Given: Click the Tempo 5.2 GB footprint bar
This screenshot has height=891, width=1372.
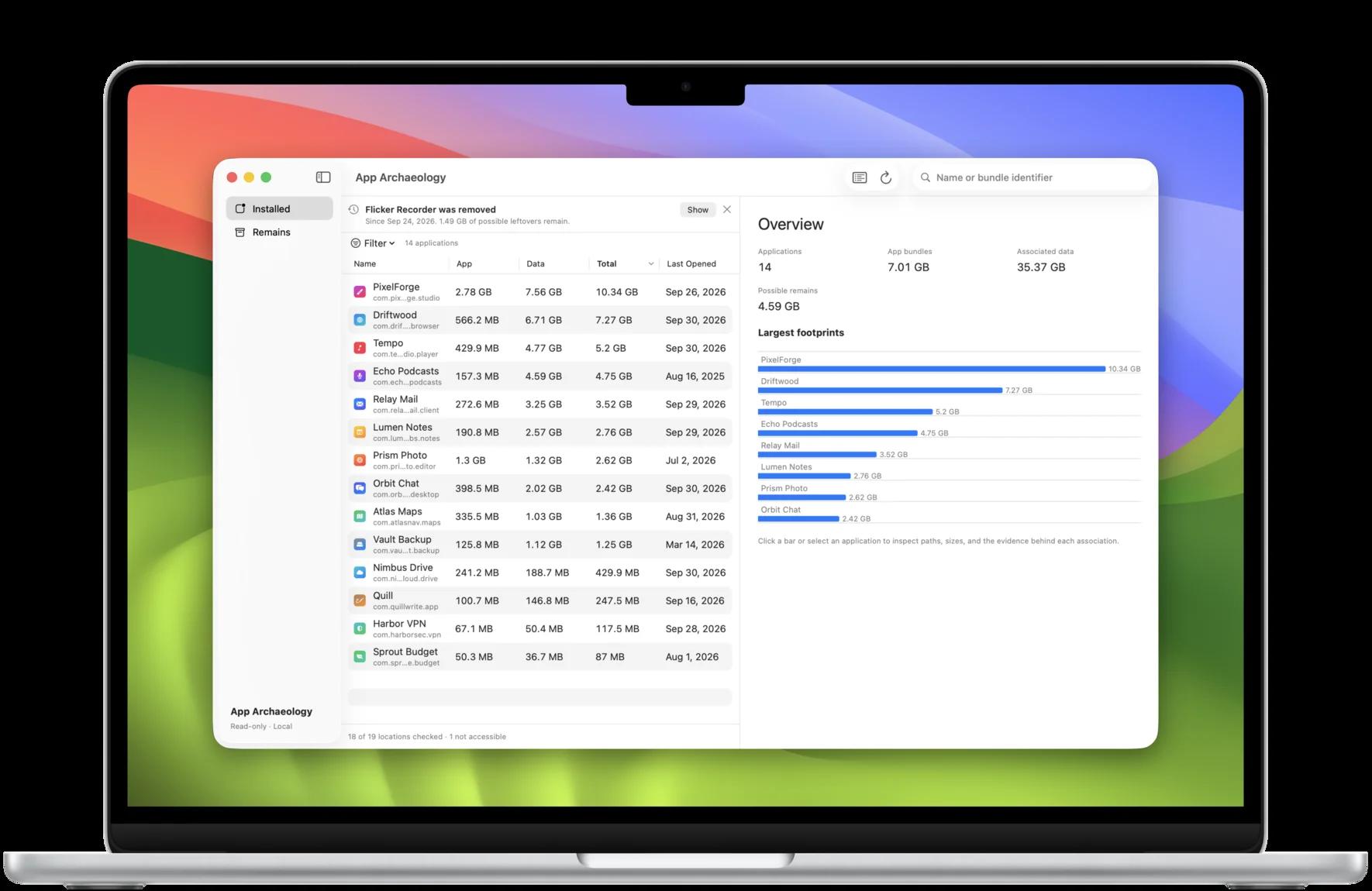Looking at the screenshot, I should [x=845, y=411].
